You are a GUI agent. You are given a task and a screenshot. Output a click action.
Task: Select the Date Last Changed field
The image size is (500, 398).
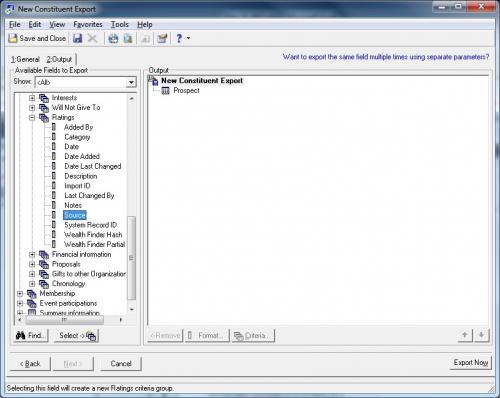click(x=93, y=166)
